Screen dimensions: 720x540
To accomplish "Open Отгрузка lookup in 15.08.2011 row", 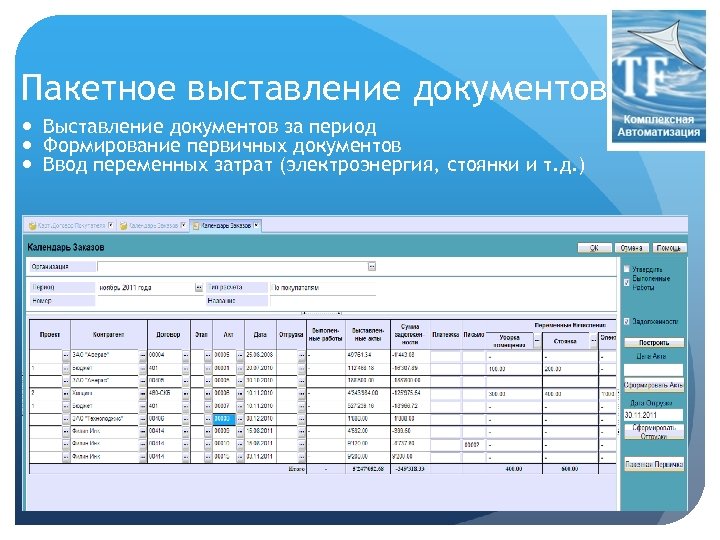I will [x=301, y=432].
